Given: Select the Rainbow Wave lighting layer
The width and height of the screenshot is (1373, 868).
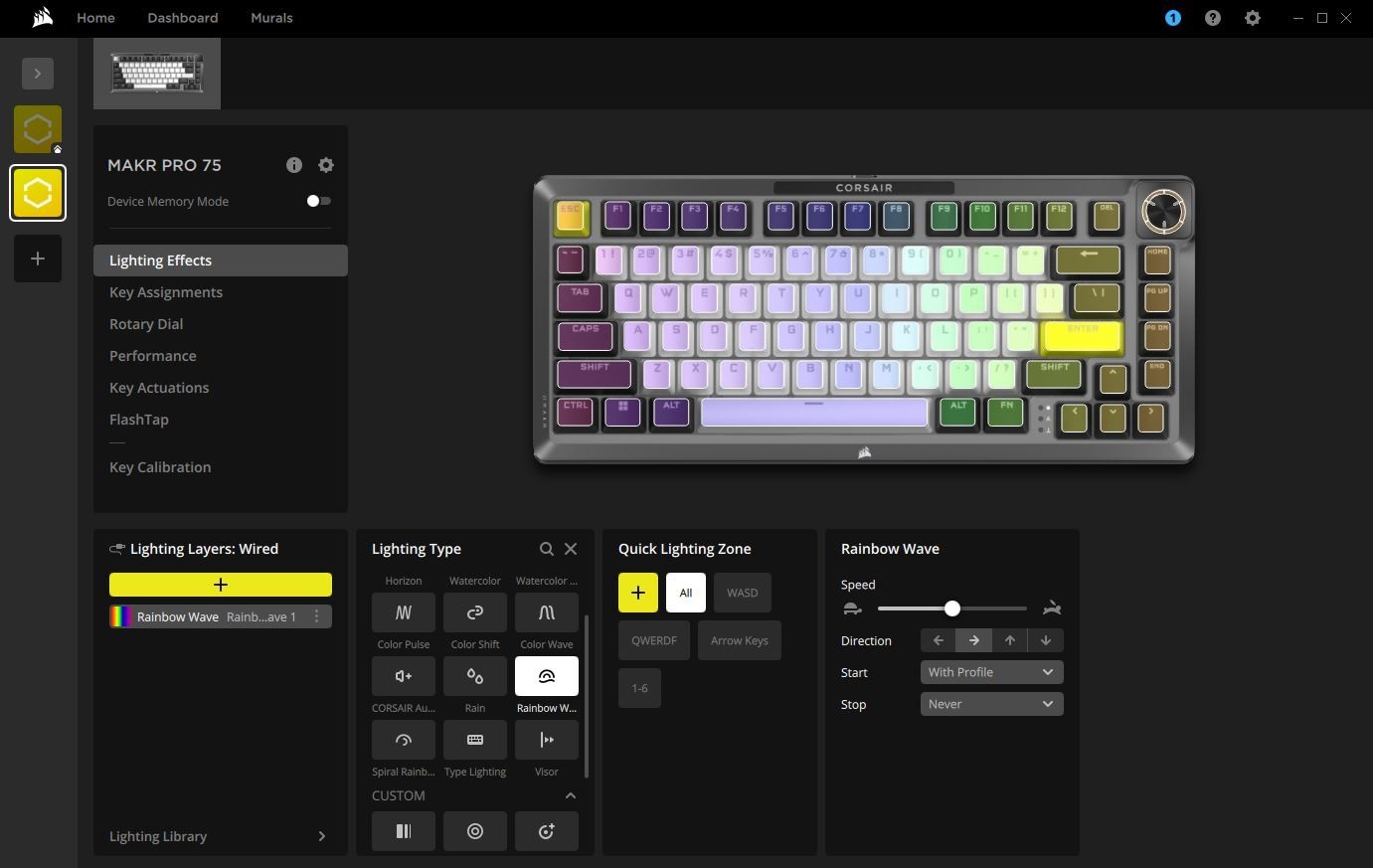Looking at the screenshot, I should tap(221, 616).
